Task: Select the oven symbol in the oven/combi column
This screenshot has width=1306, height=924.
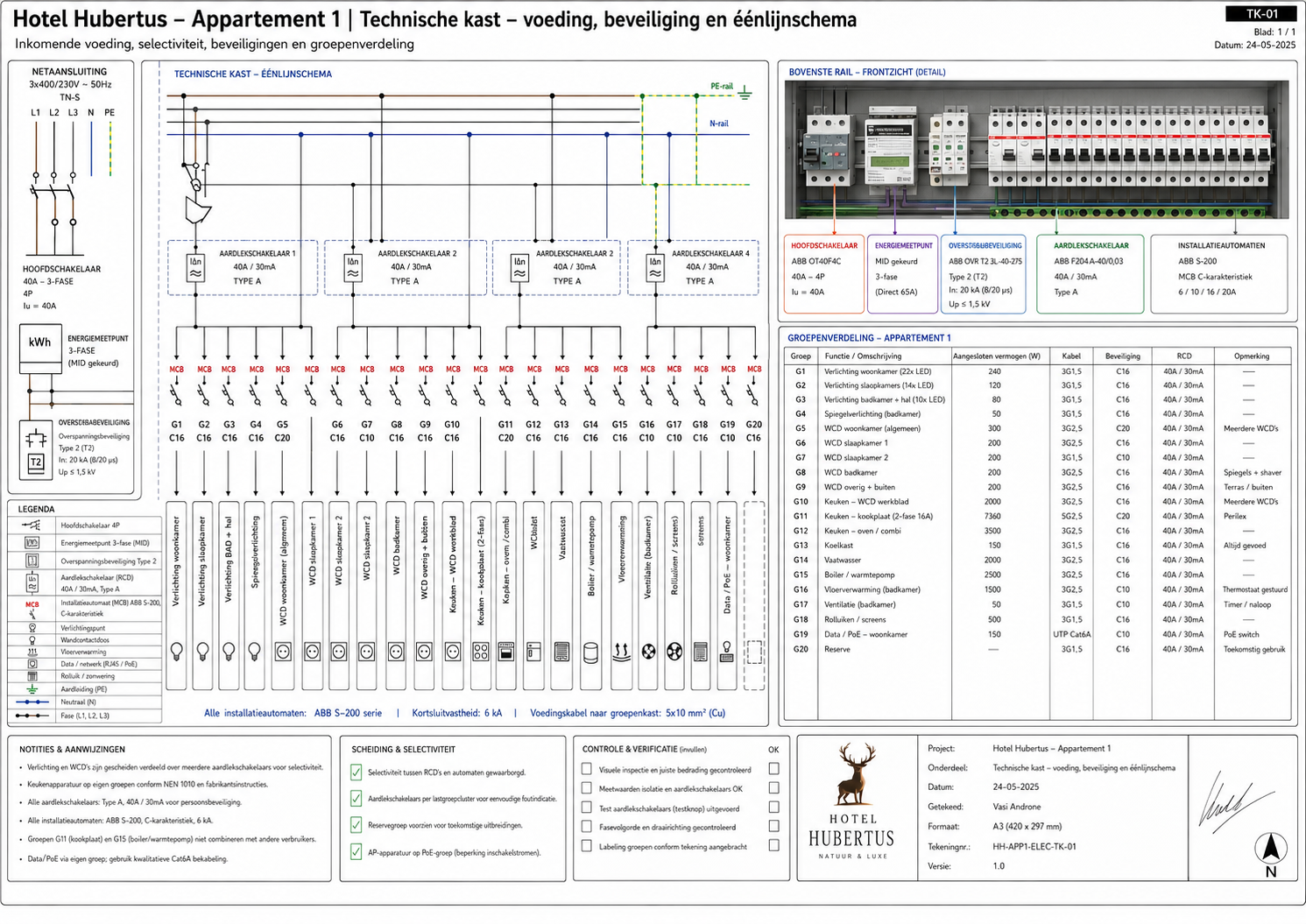Action: tap(506, 652)
